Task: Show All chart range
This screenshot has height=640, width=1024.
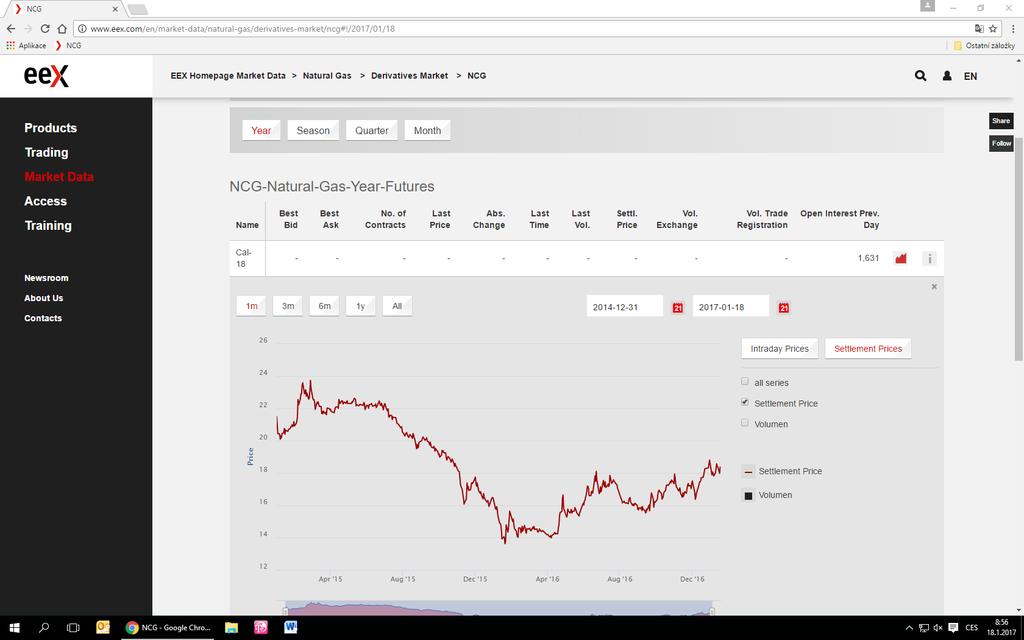Action: (x=397, y=306)
